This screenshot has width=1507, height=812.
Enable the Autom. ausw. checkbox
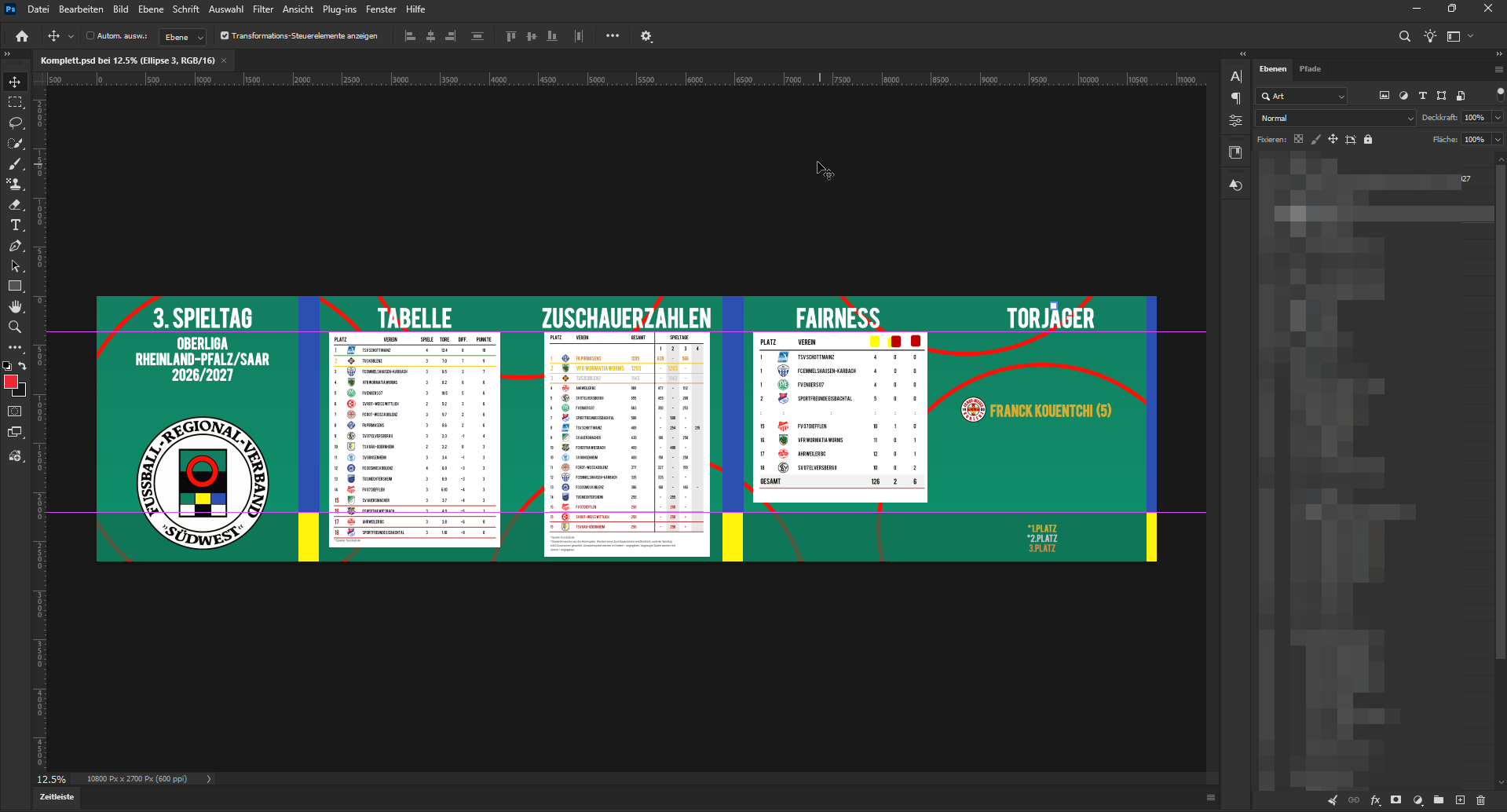(90, 35)
